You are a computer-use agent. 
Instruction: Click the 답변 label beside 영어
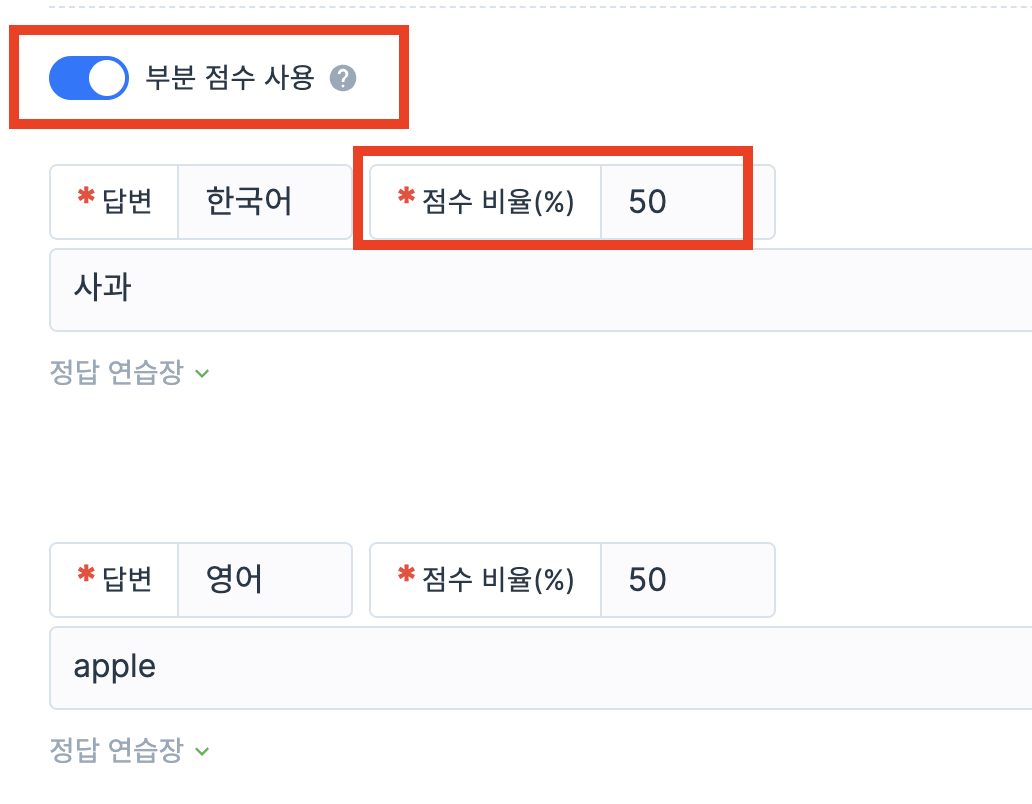(x=127, y=580)
